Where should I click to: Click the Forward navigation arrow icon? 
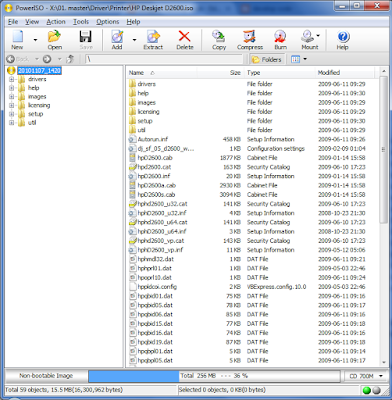click(47, 59)
